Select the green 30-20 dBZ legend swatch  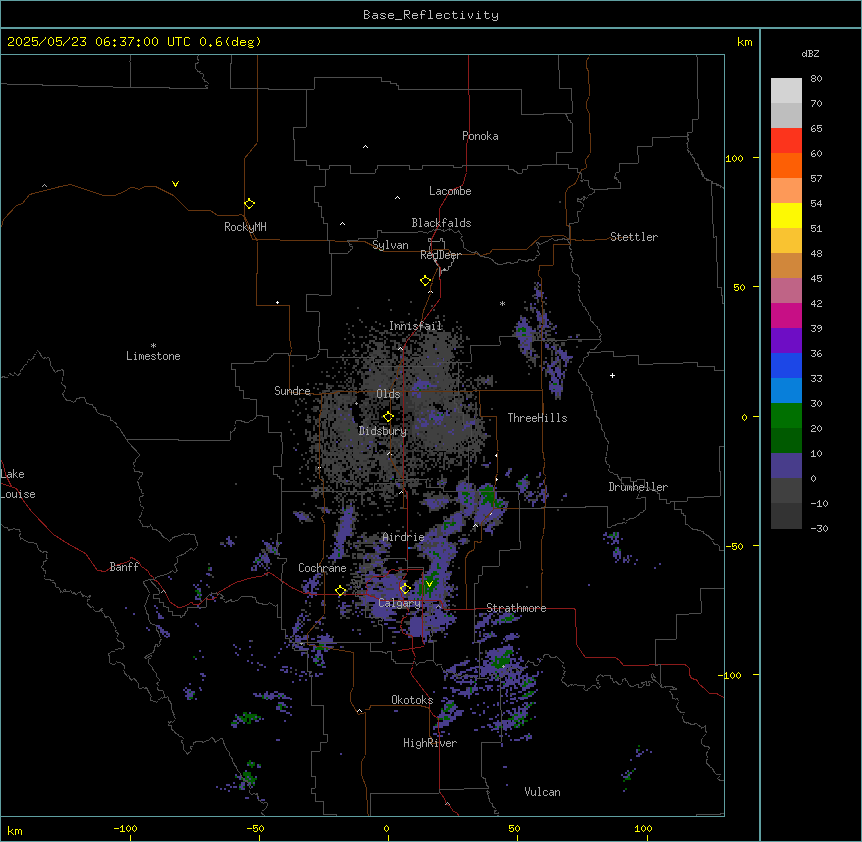(786, 416)
